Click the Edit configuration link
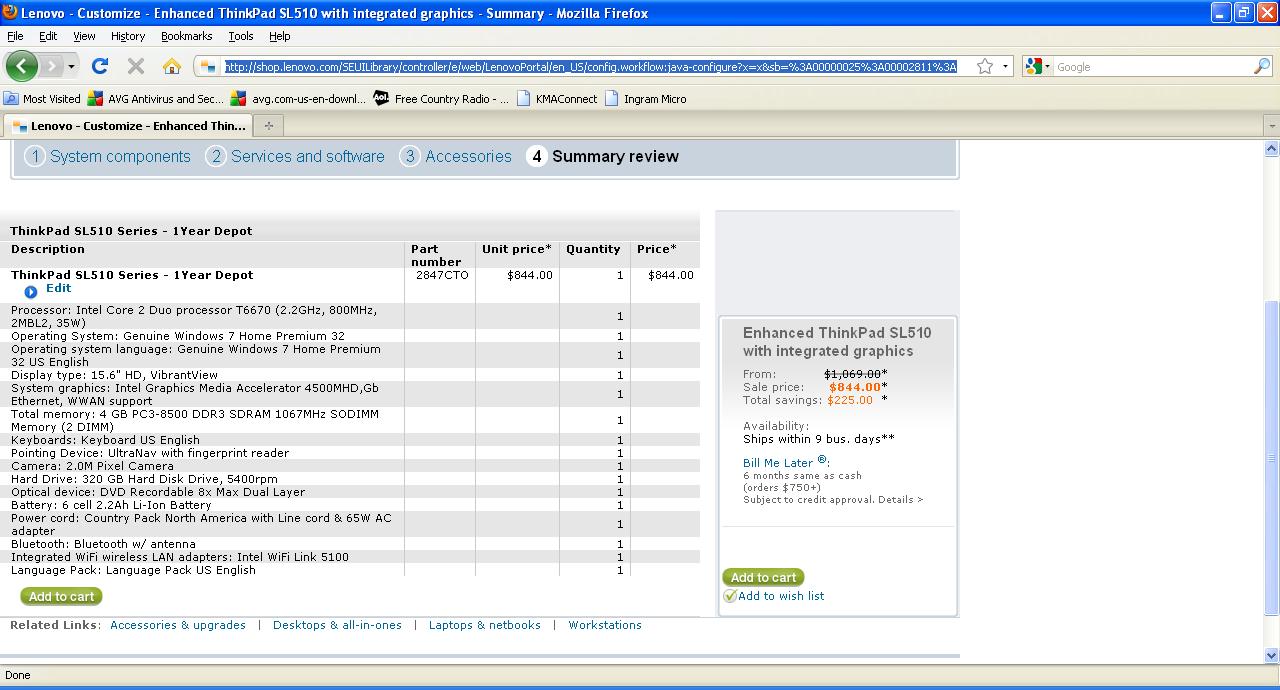This screenshot has width=1280, height=690. (x=58, y=288)
